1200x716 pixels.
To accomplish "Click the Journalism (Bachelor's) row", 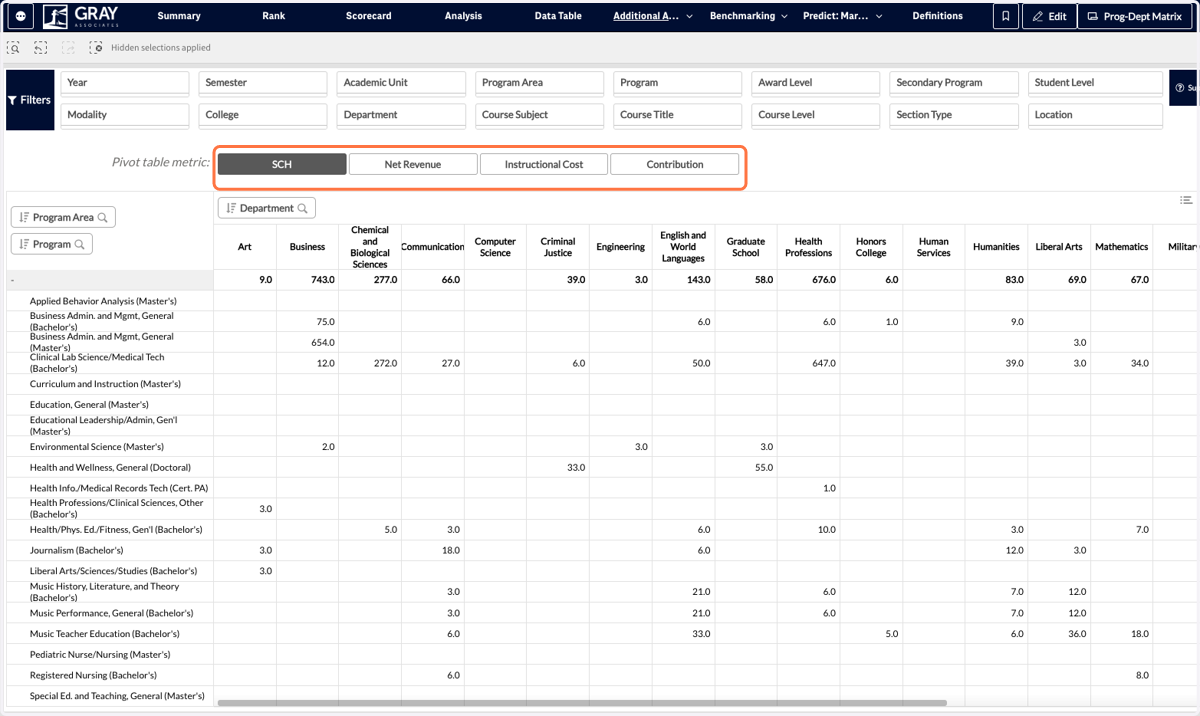I will pos(110,550).
